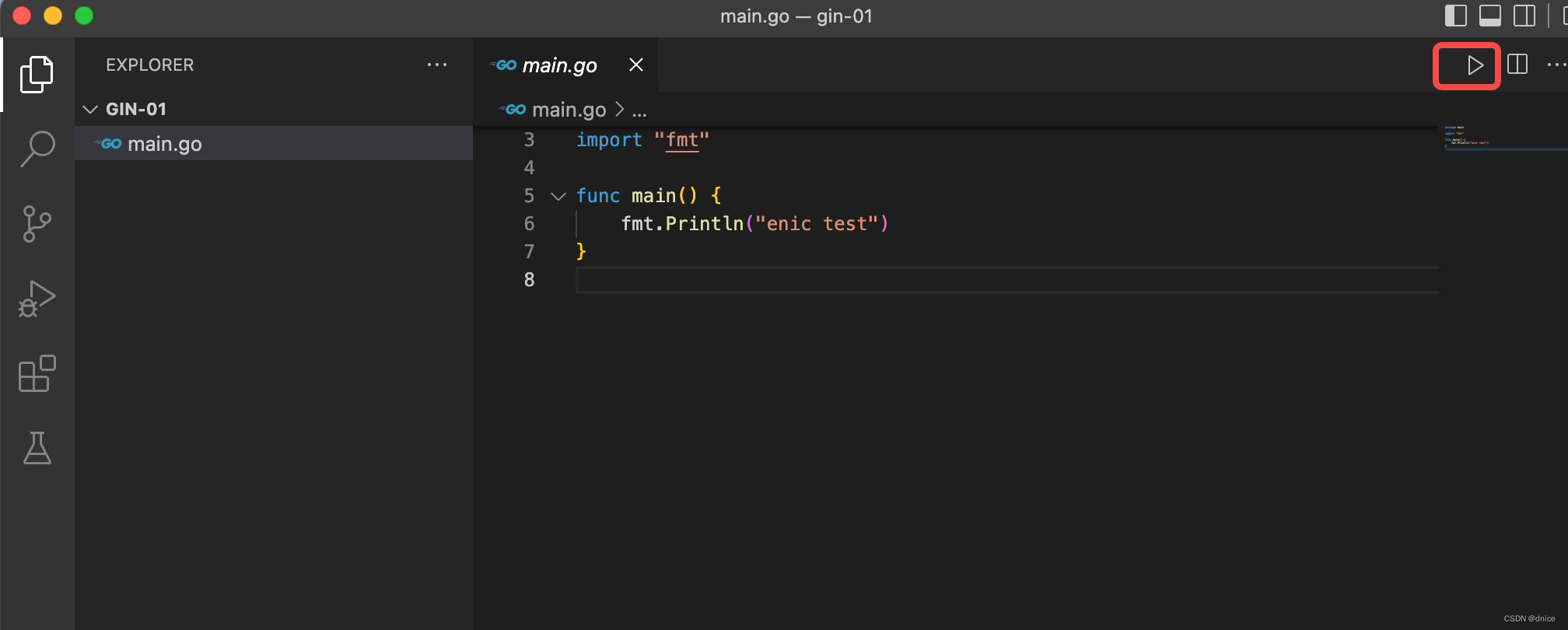Open main.go in the file tree

click(x=164, y=144)
